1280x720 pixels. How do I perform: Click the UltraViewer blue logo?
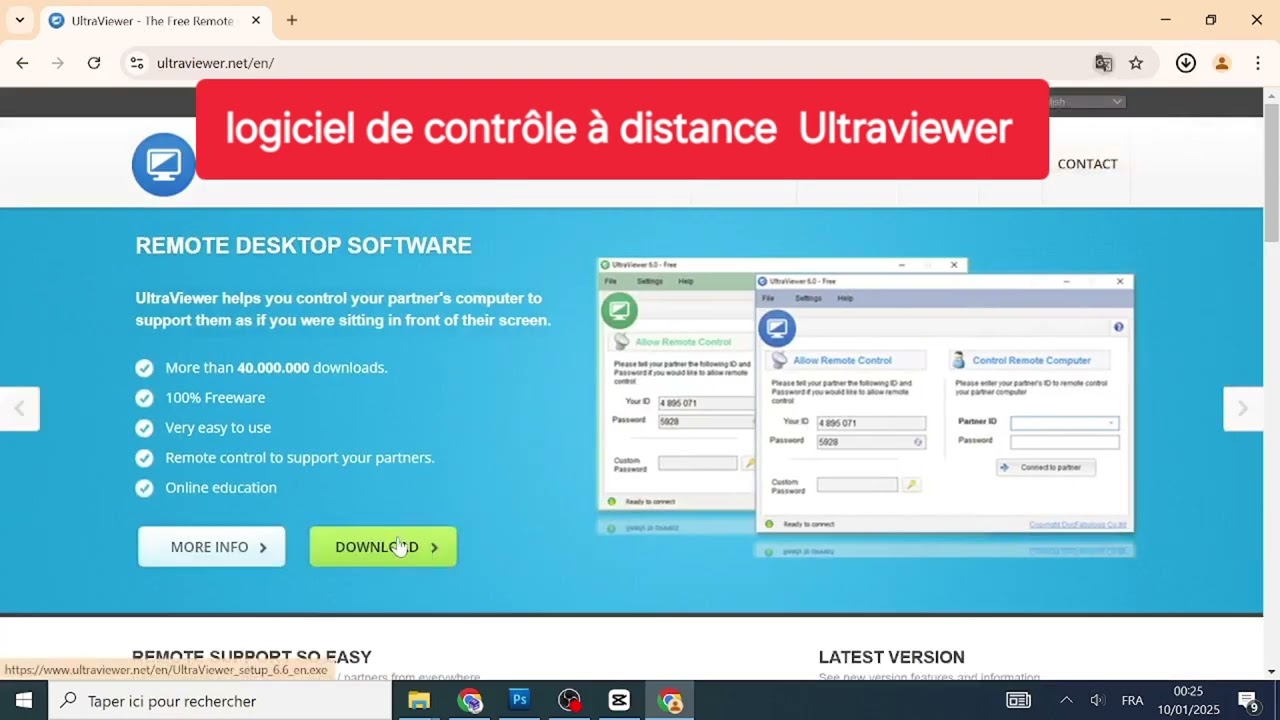pos(163,164)
